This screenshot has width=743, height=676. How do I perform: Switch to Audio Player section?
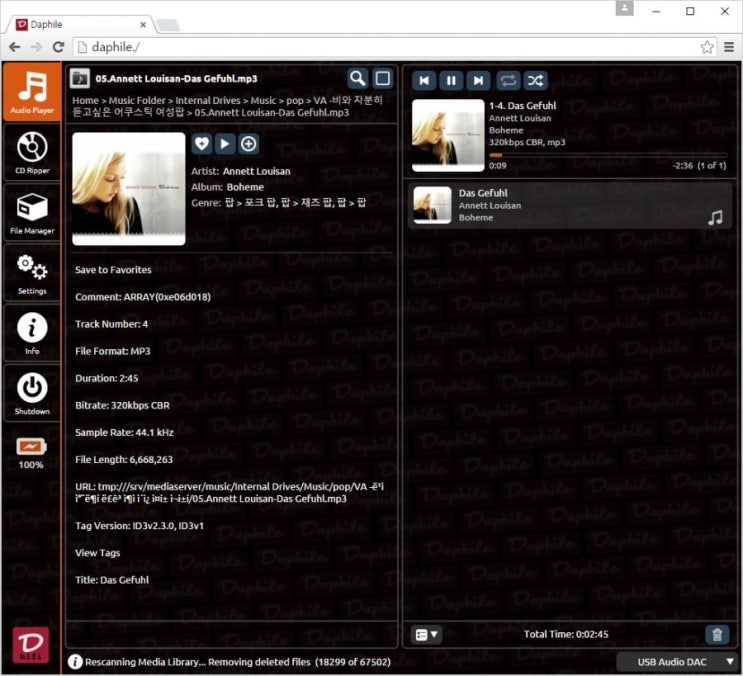pos(32,91)
